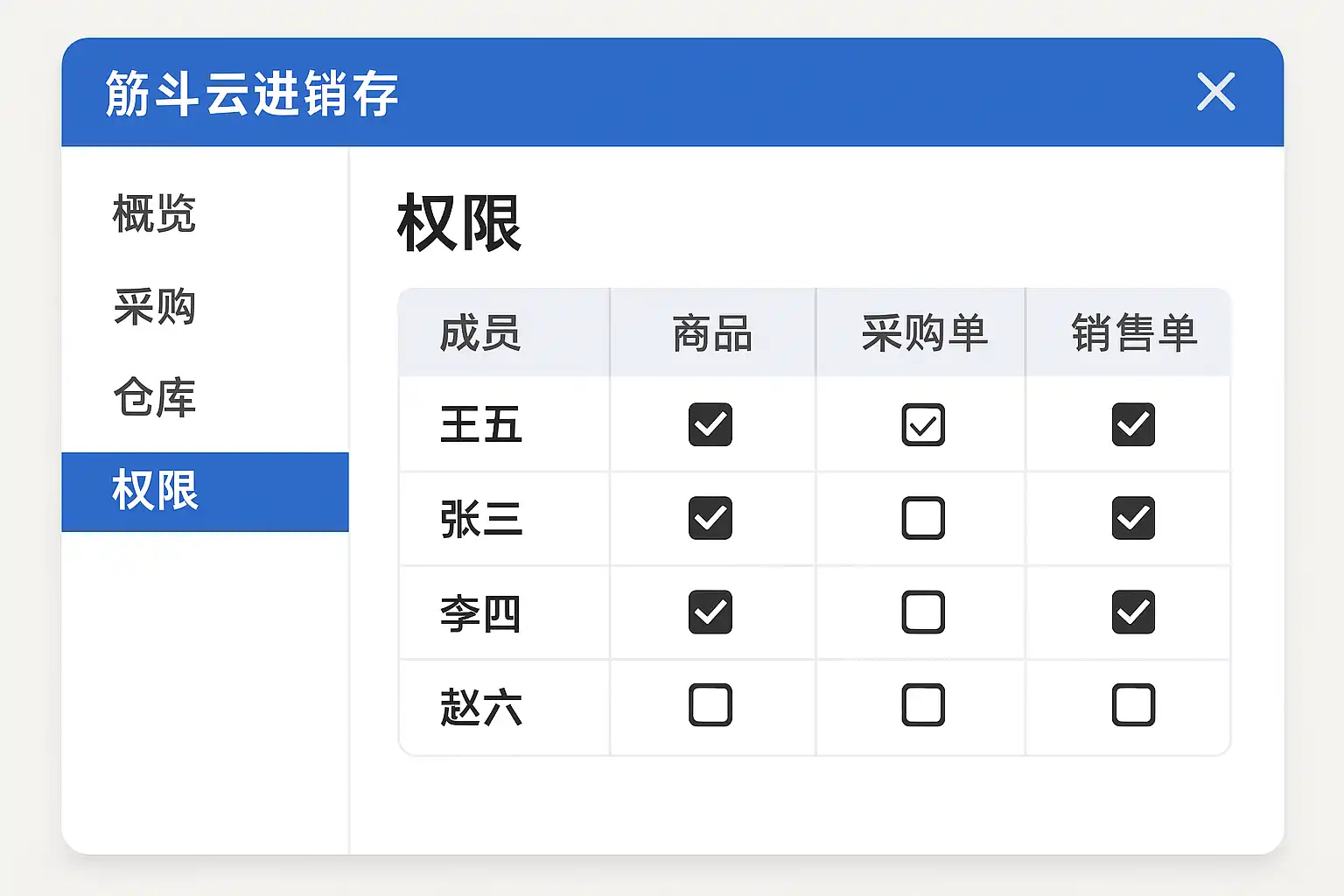Click the 销售单 column header
The height and width of the screenshot is (896, 1344).
click(x=1134, y=333)
